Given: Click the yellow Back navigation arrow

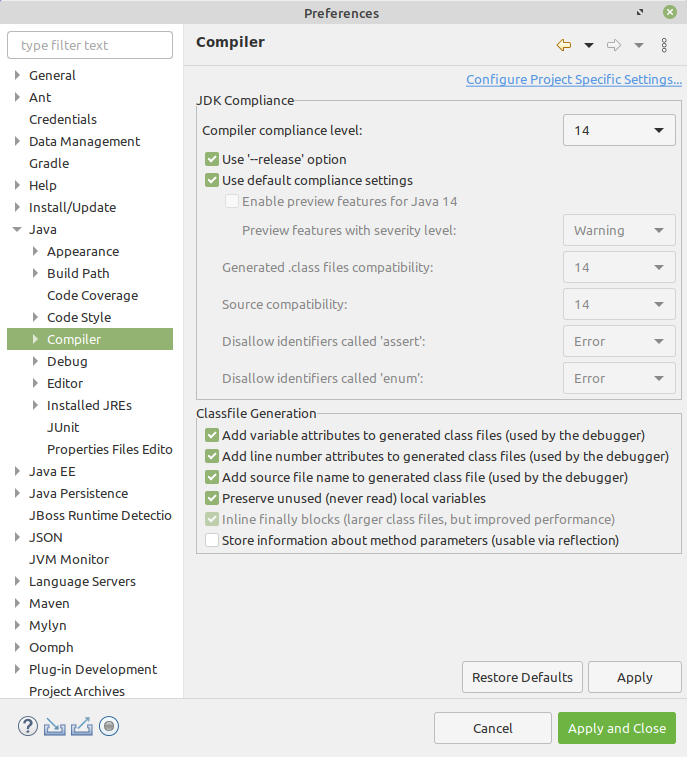Looking at the screenshot, I should tap(564, 45).
